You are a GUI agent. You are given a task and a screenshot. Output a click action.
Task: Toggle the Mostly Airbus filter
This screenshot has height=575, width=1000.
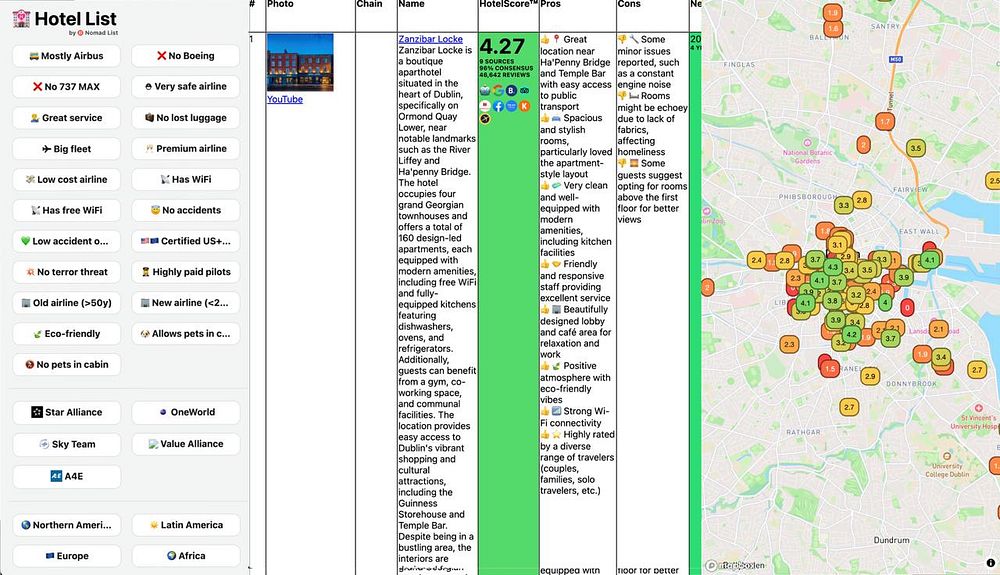66,55
